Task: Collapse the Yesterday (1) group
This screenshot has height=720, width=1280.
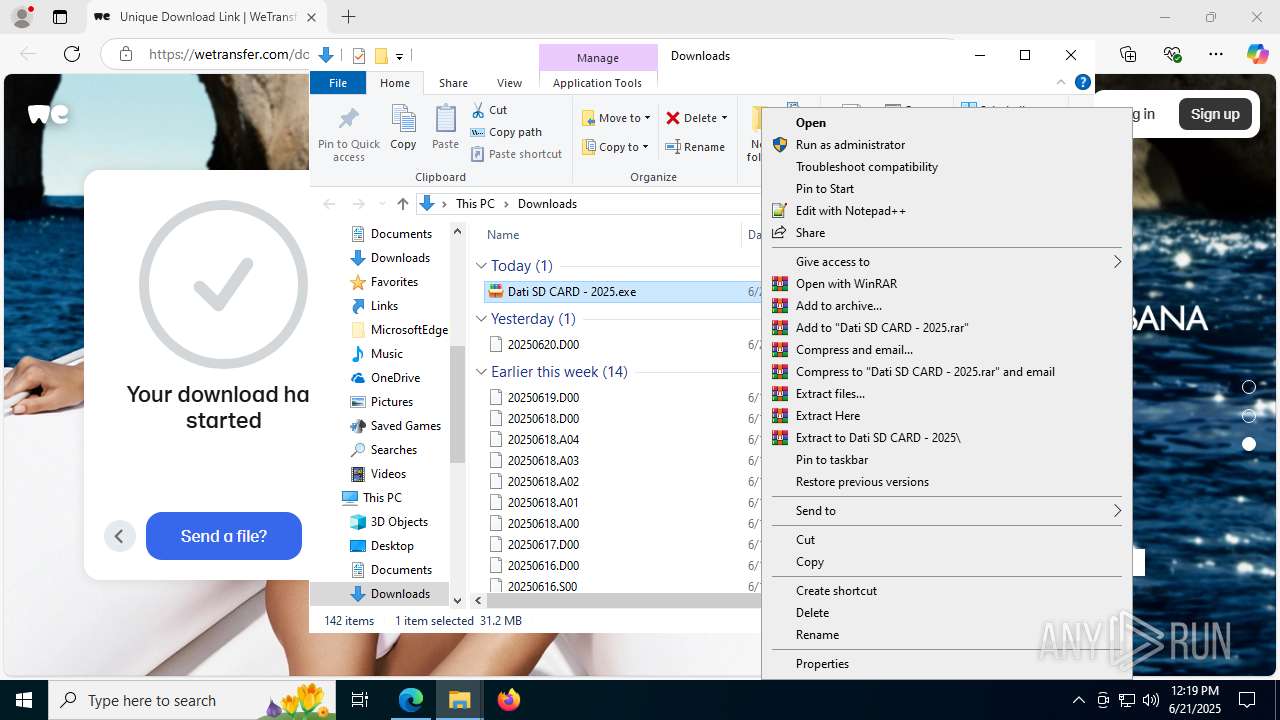Action: pyautogui.click(x=481, y=319)
